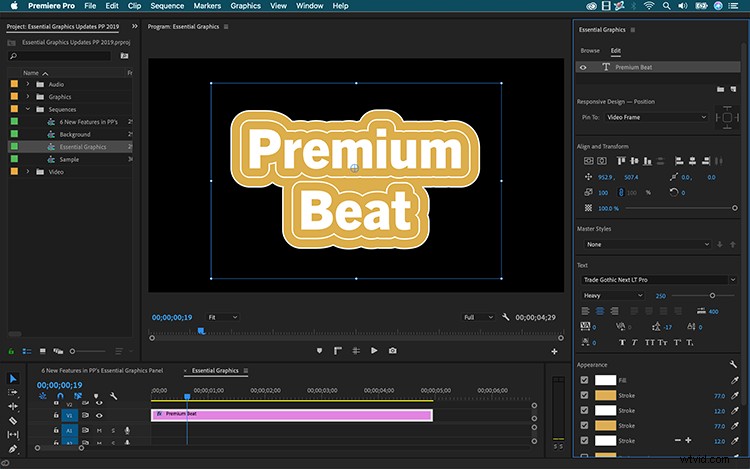The image size is (750, 469).
Task: Select the Pen tool in timeline toolbar
Action: [x=13, y=449]
